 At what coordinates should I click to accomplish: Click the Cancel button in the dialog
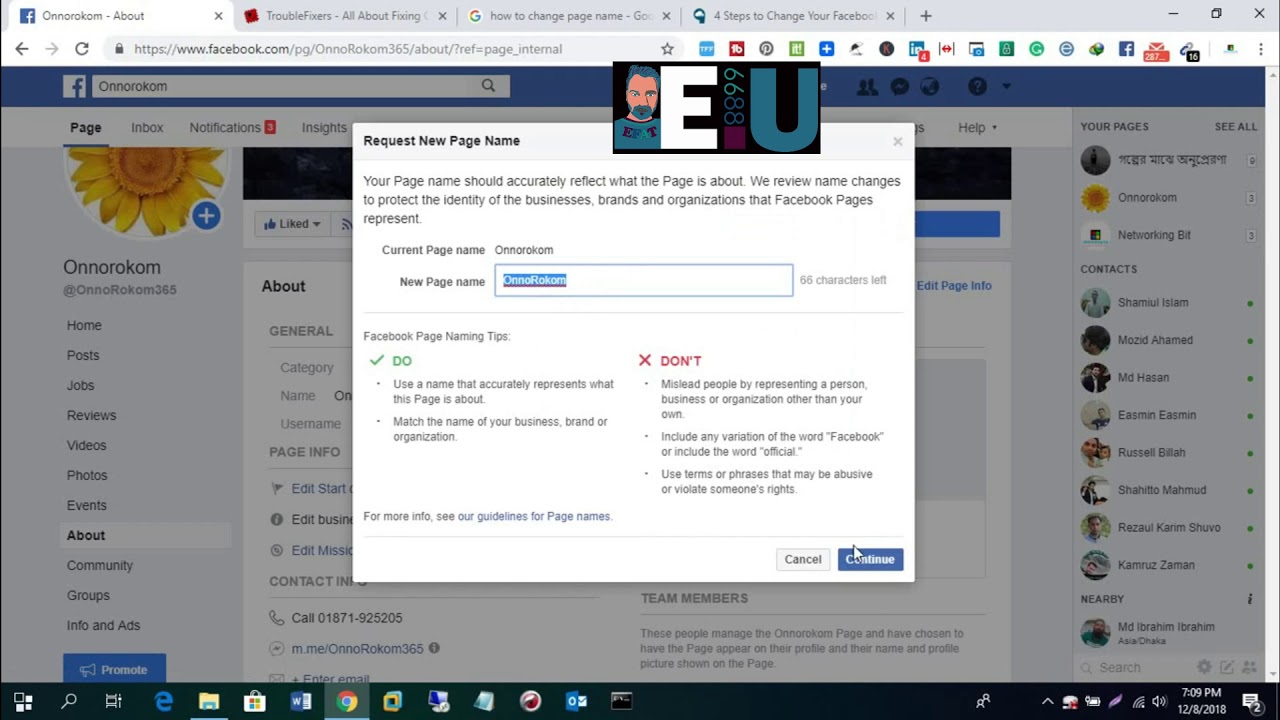[x=803, y=559]
